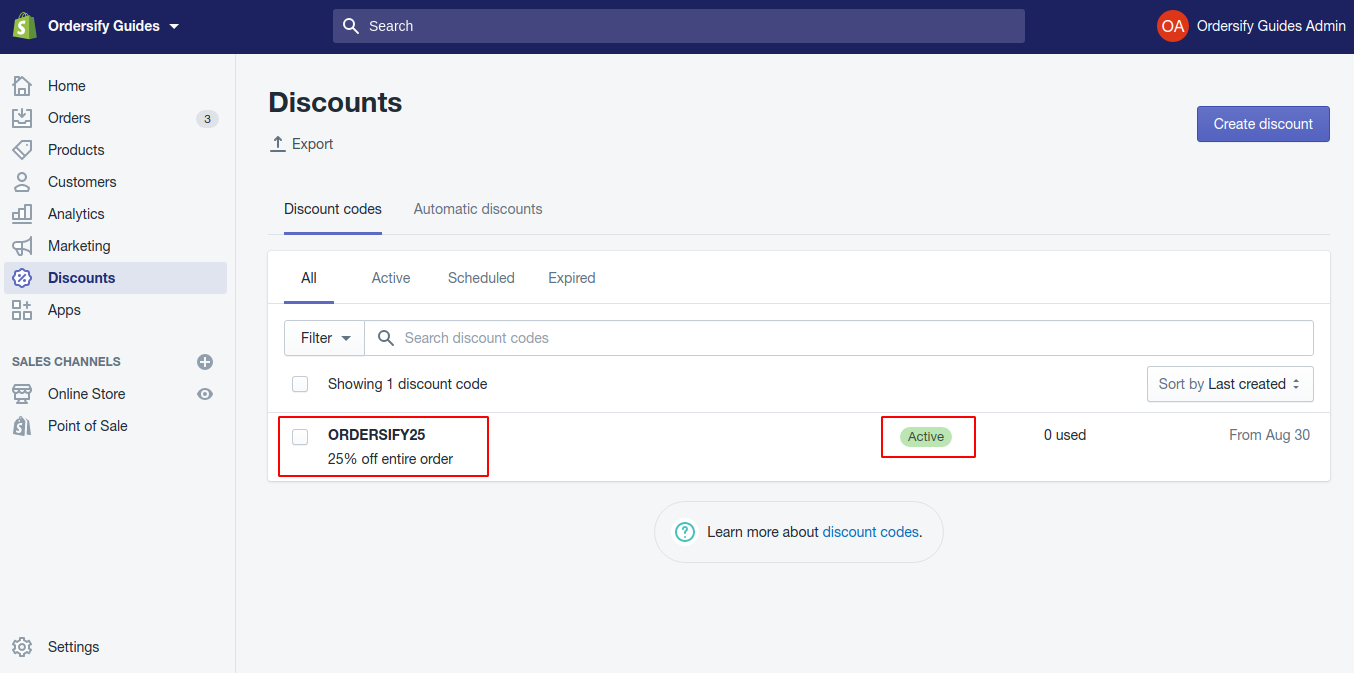The image size is (1354, 673).
Task: Switch to the Automatic discounts tab
Action: coord(478,209)
